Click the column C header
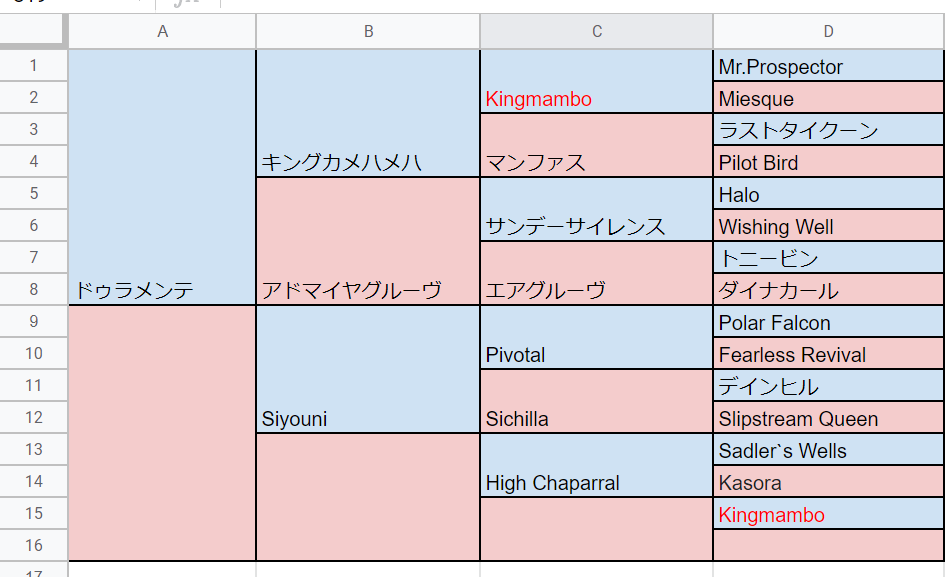This screenshot has height=577, width=945. click(x=596, y=32)
